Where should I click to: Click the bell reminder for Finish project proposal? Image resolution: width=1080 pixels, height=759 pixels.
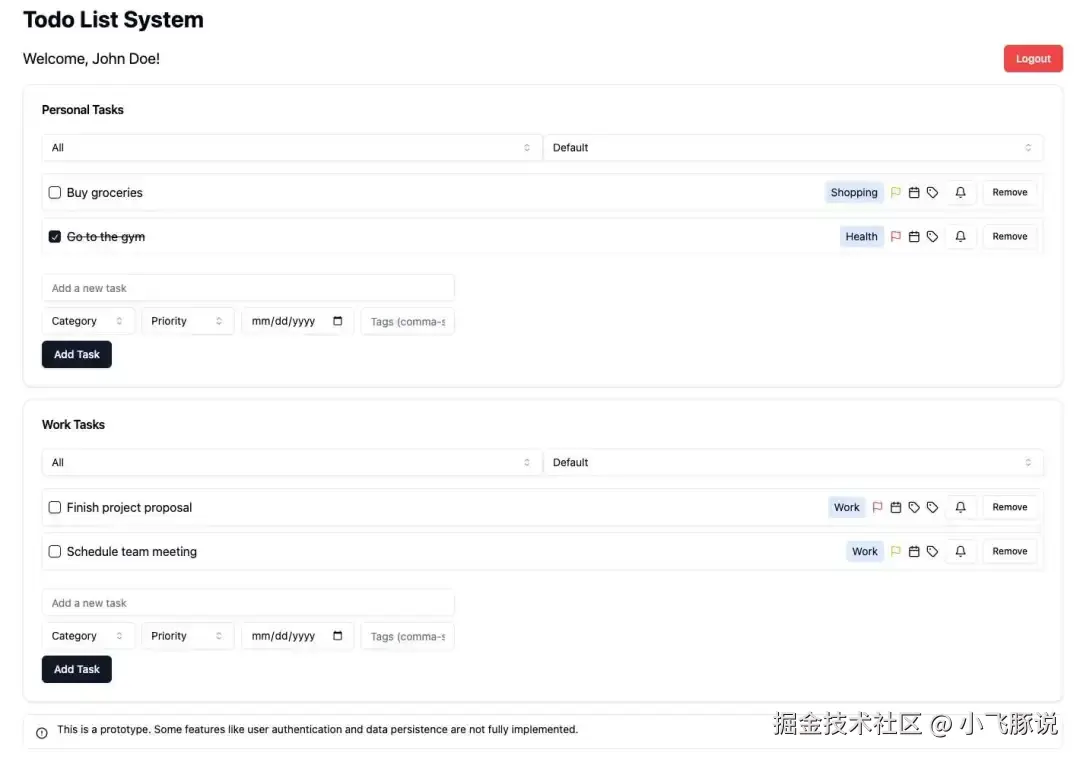point(960,508)
